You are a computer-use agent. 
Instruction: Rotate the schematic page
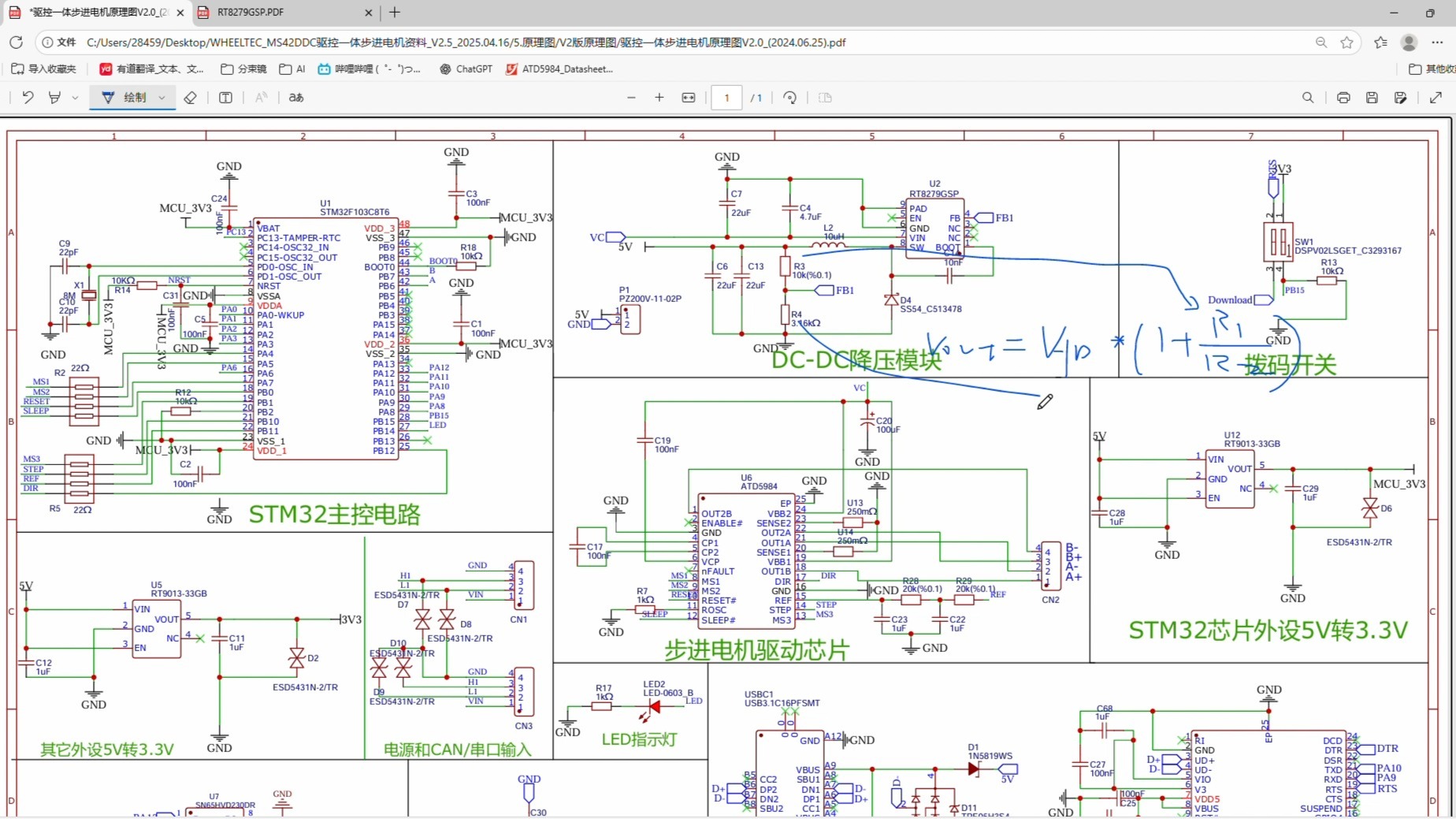click(x=789, y=97)
